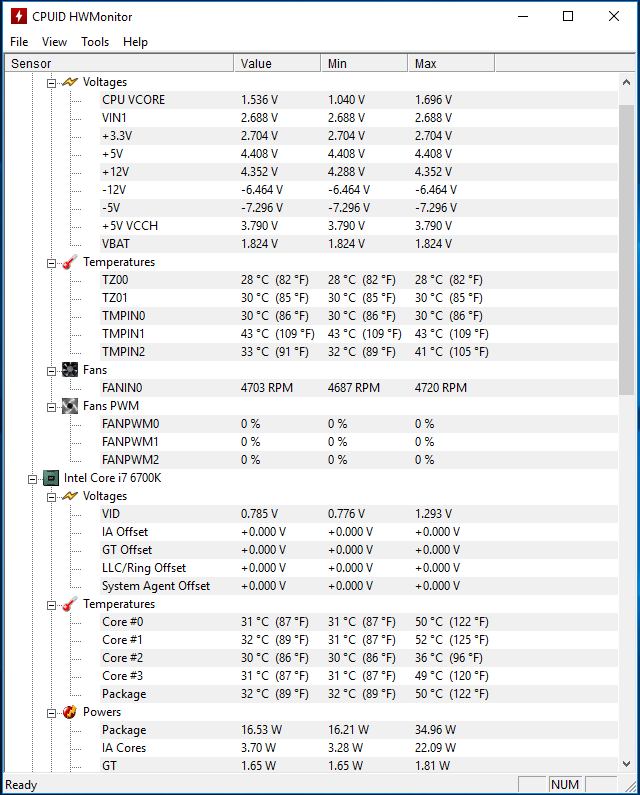This screenshot has width=640, height=795.
Task: Minimize the HWMonitor window
Action: click(523, 16)
